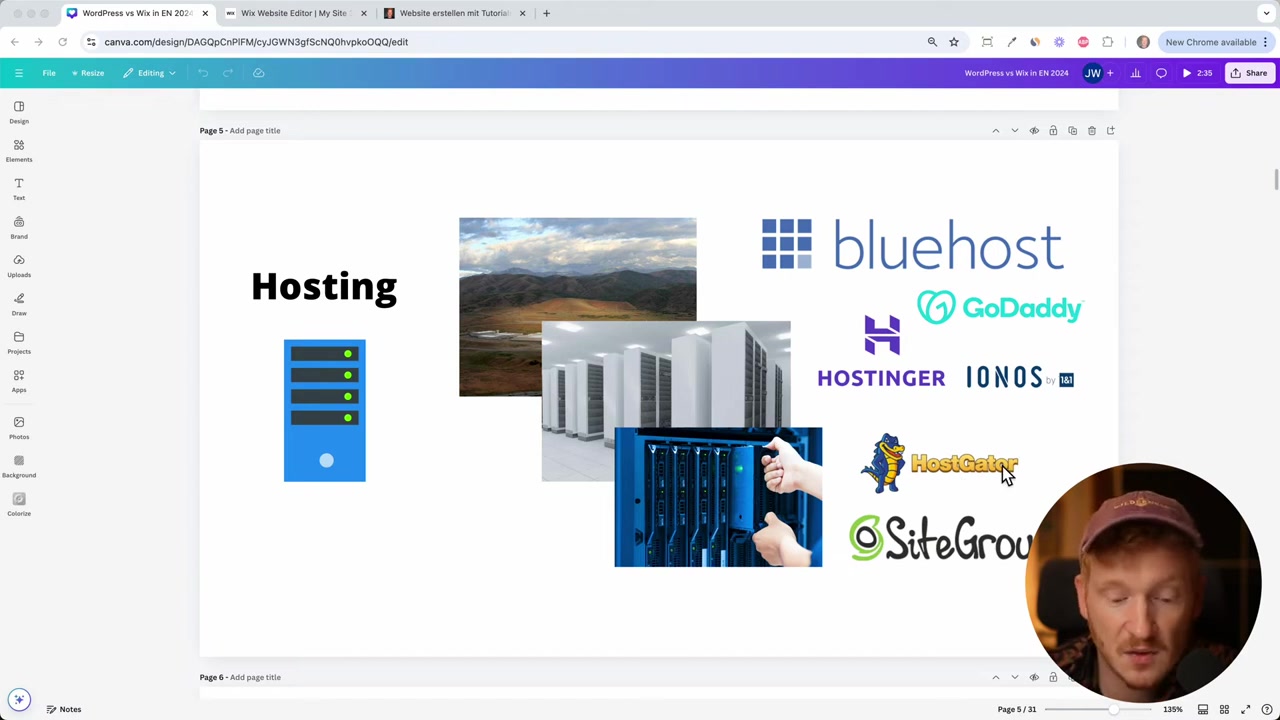The height and width of the screenshot is (720, 1280).
Task: Toggle the AdBlock Plus extension icon
Action: 1083,42
